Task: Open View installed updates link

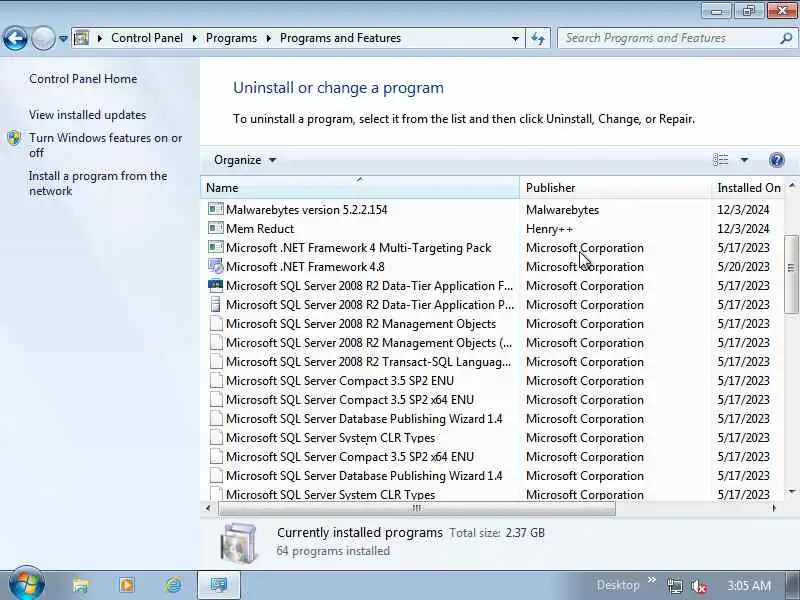Action: (87, 115)
